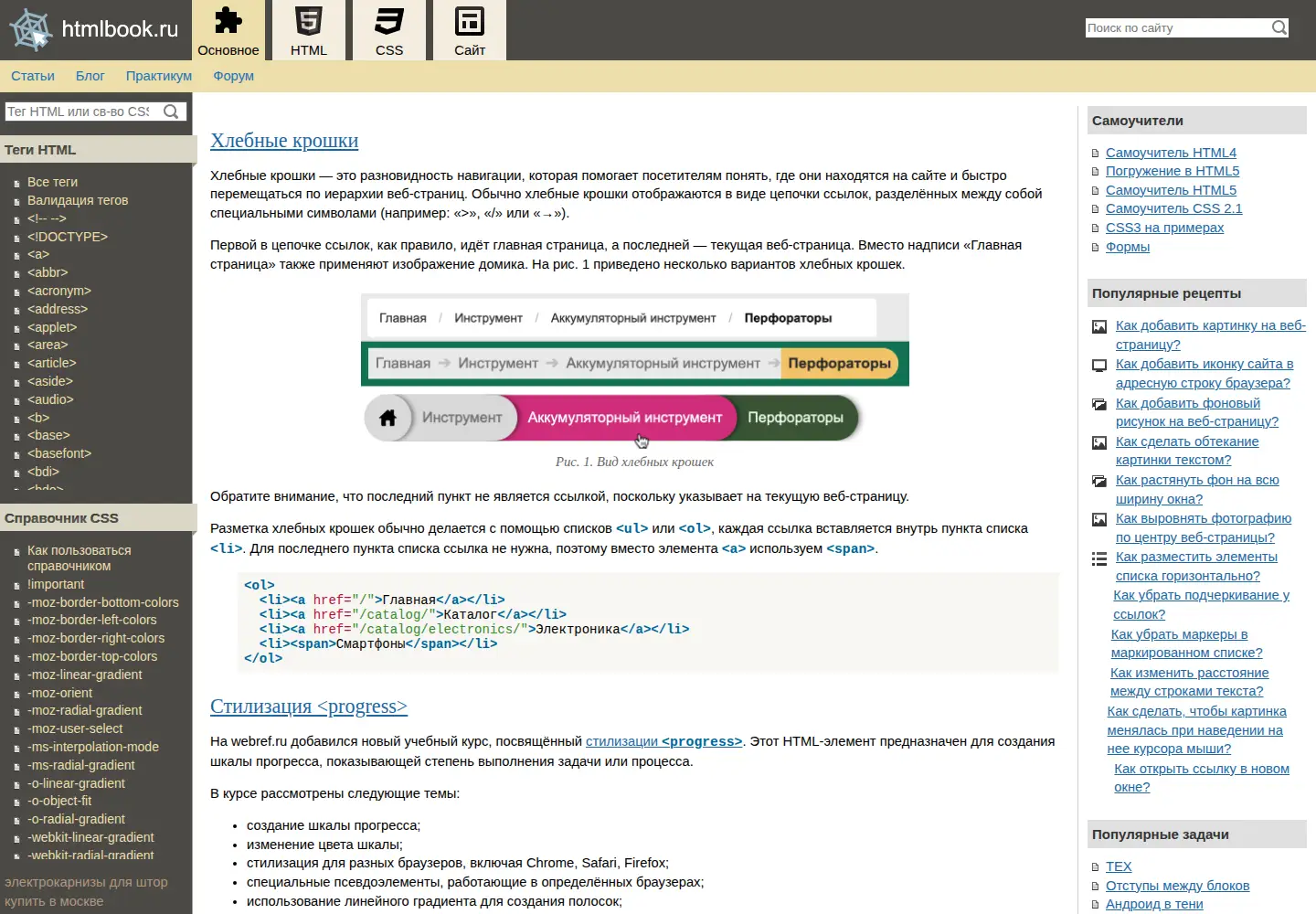Focus the Поиск по сайту search field
The width and height of the screenshot is (1316, 914).
(x=1177, y=27)
